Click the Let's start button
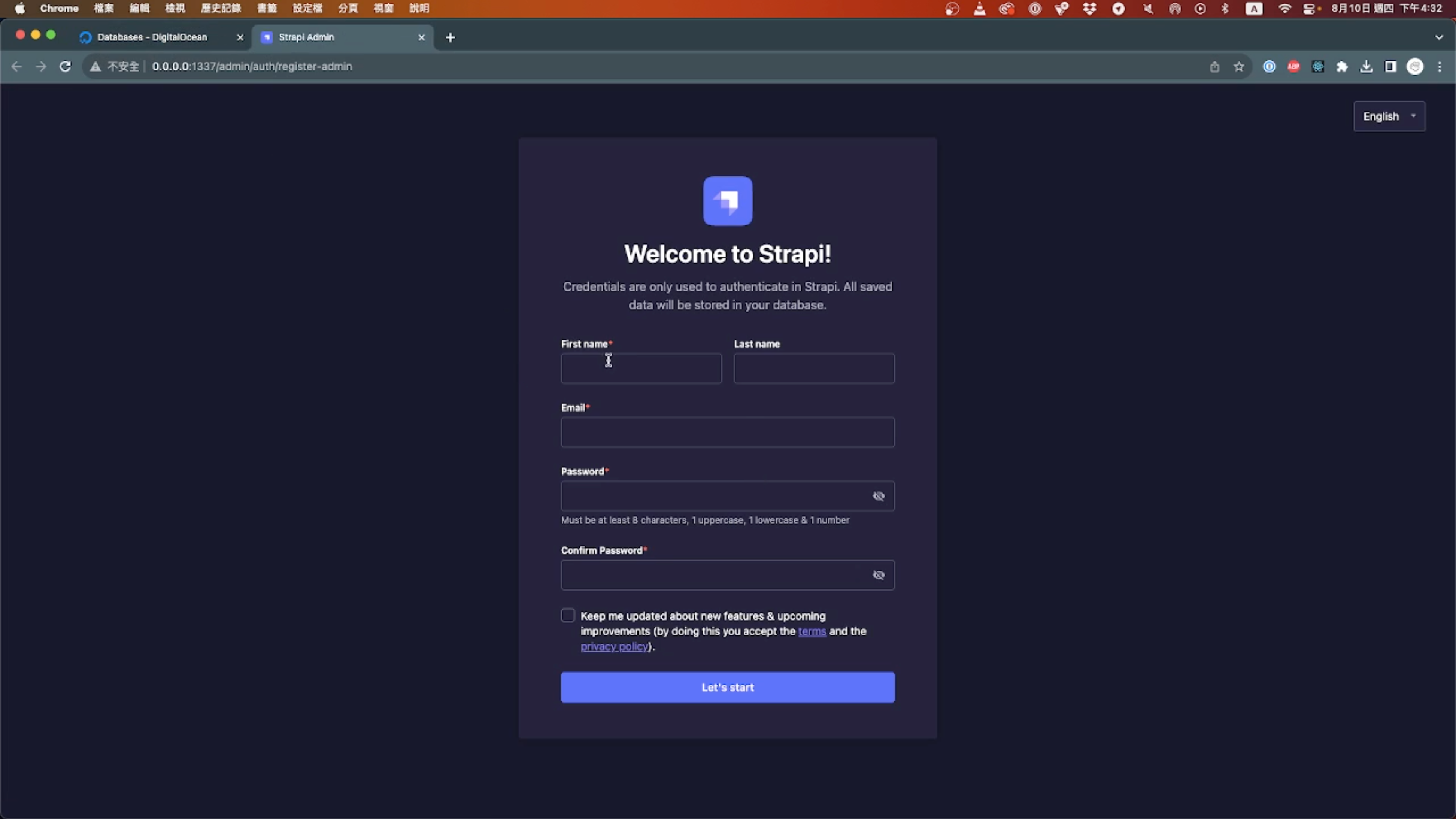1456x819 pixels. [x=728, y=687]
